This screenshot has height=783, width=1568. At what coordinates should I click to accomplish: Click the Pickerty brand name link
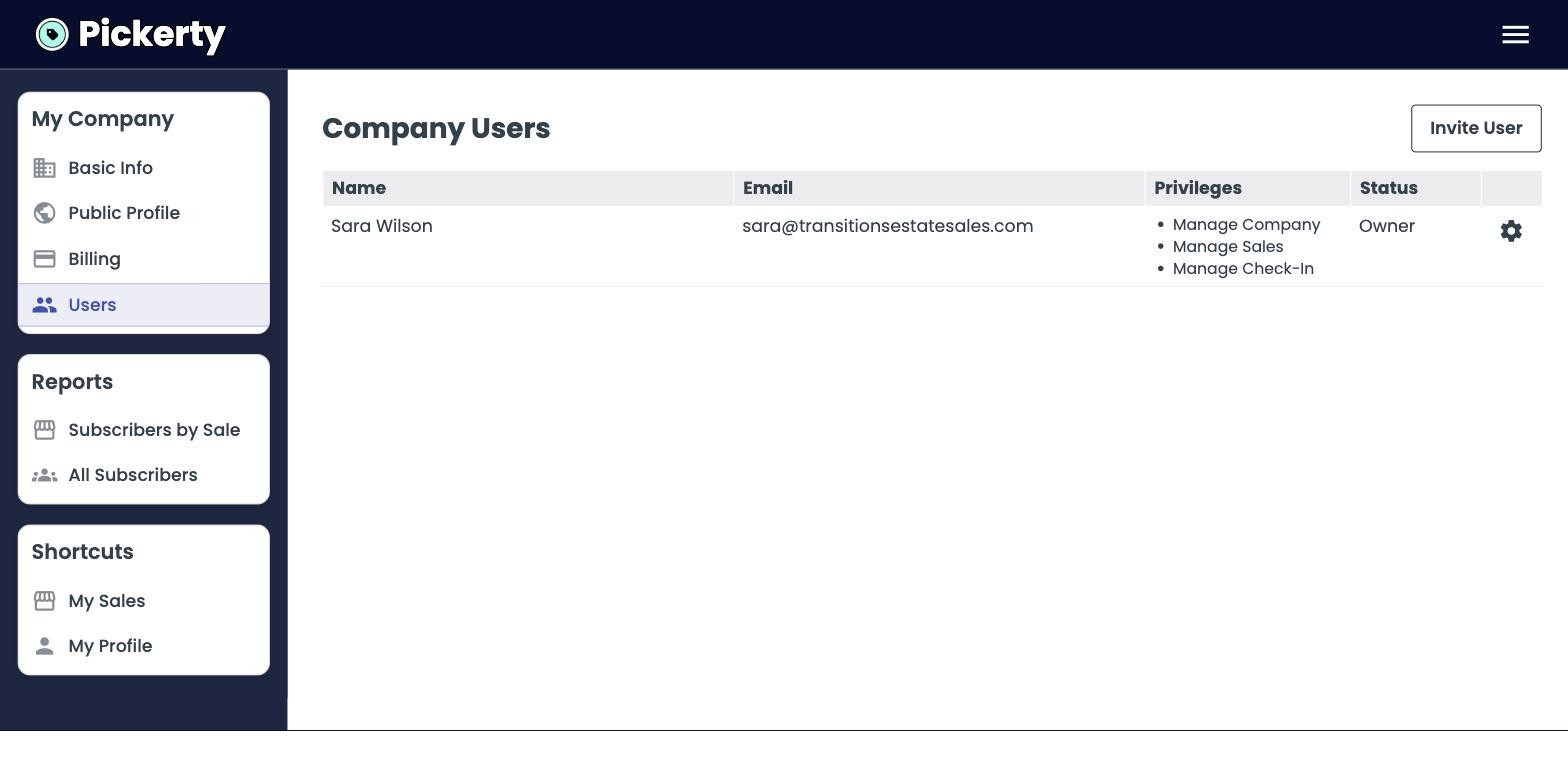[152, 35]
